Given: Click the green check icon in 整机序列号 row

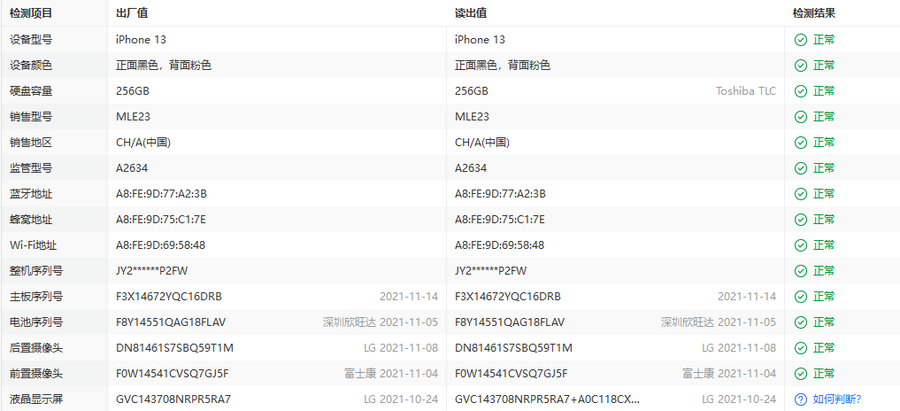Looking at the screenshot, I should [801, 271].
